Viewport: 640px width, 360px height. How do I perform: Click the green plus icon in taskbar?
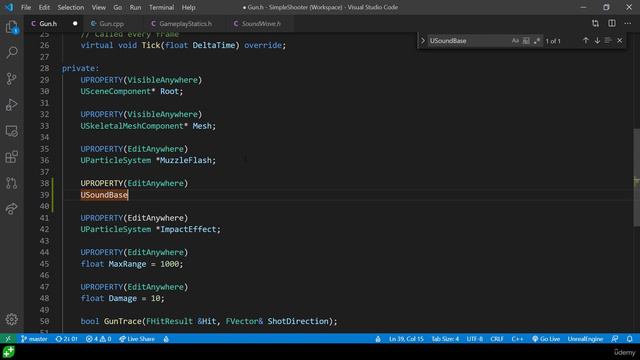tap(9, 352)
